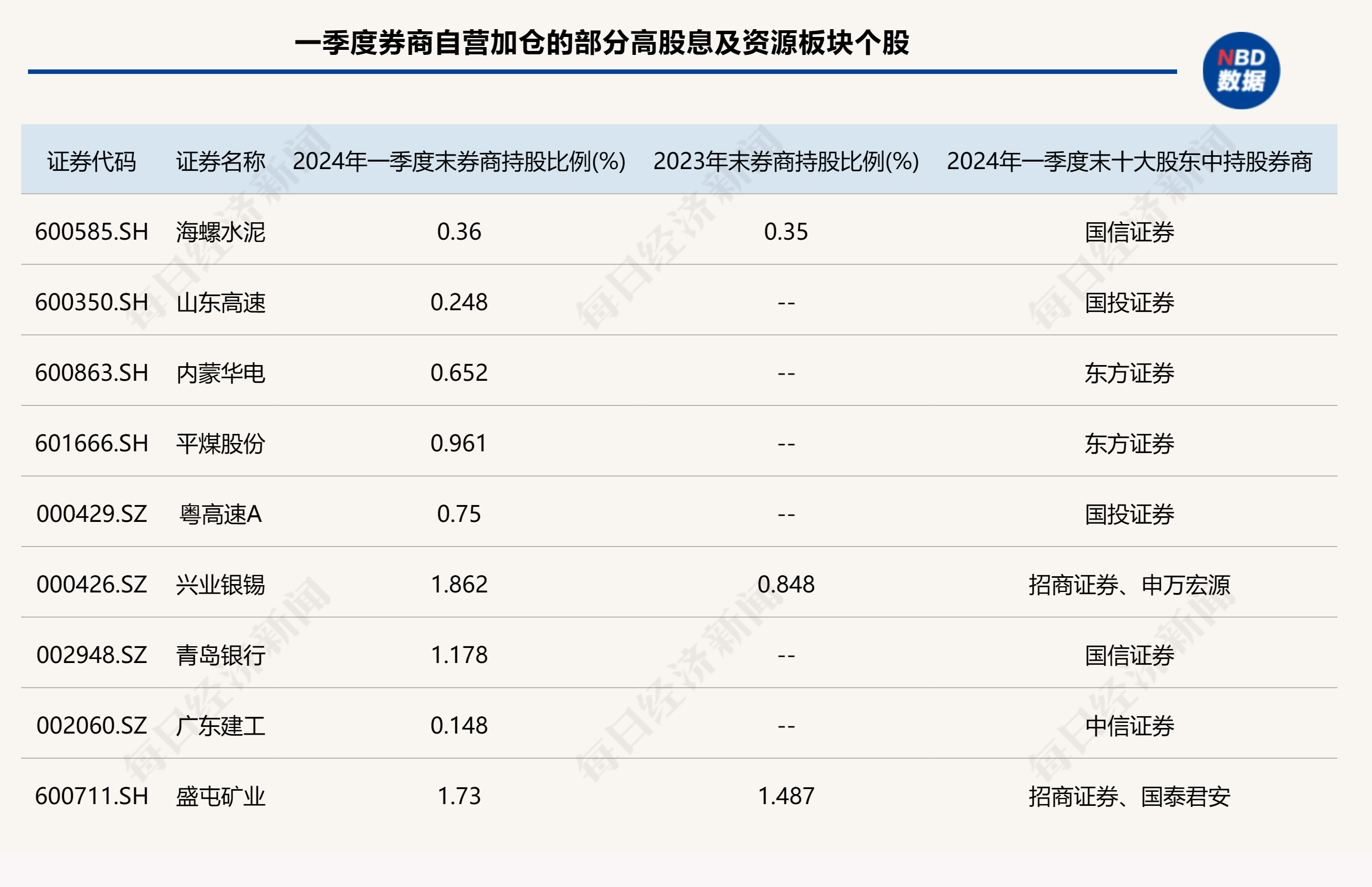Screen dimensions: 1372x887
Task: Click the 2024年一季度末十大股东中持股券商 header
Action: pos(1129,161)
